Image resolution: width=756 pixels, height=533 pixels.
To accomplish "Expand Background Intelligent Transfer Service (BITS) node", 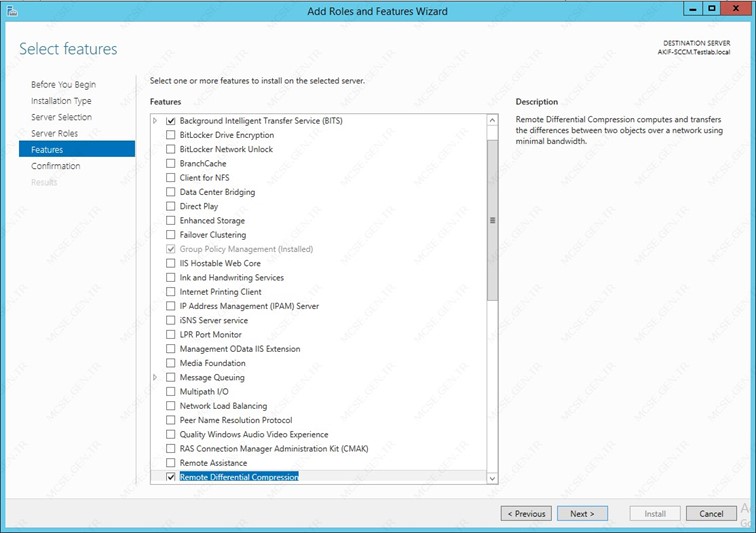I will (x=155, y=121).
